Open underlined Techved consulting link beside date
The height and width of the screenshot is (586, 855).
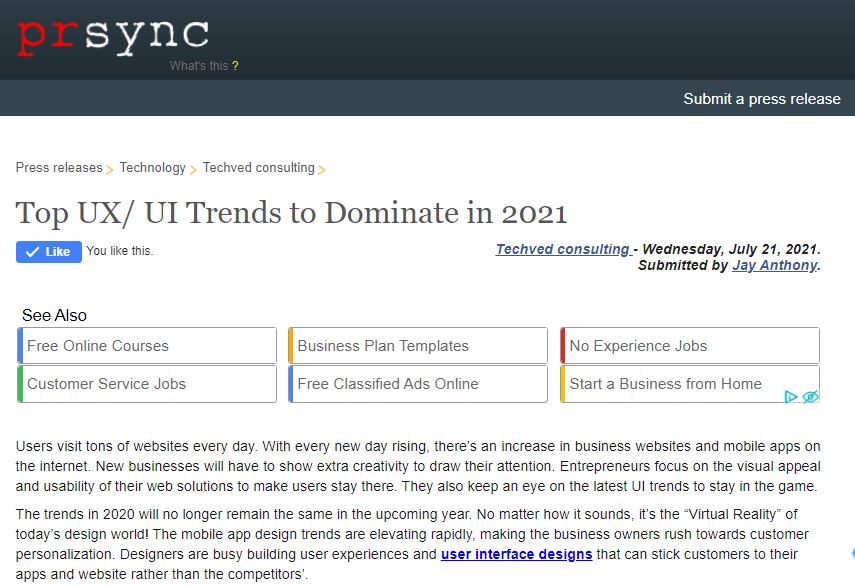click(x=563, y=249)
